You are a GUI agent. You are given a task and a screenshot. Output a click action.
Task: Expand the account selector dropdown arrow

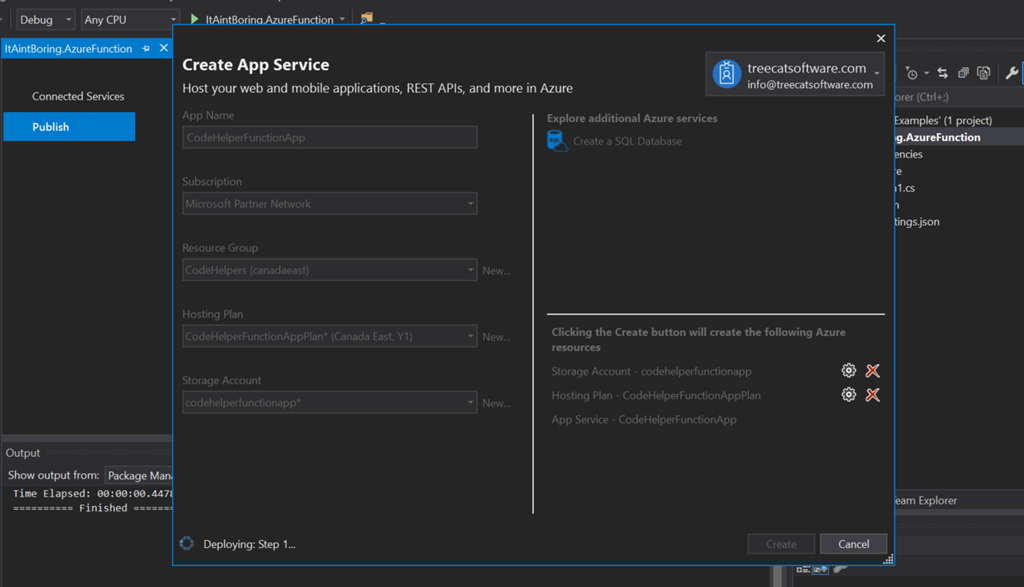877,74
